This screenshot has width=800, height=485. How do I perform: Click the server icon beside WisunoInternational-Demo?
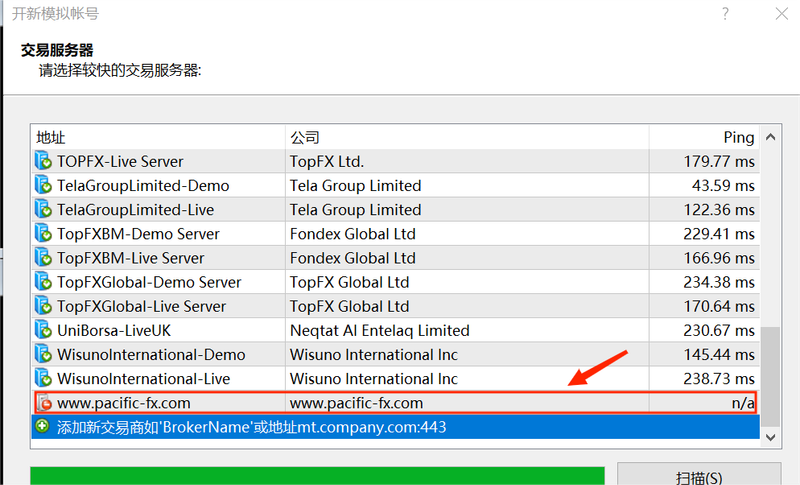tap(43, 354)
